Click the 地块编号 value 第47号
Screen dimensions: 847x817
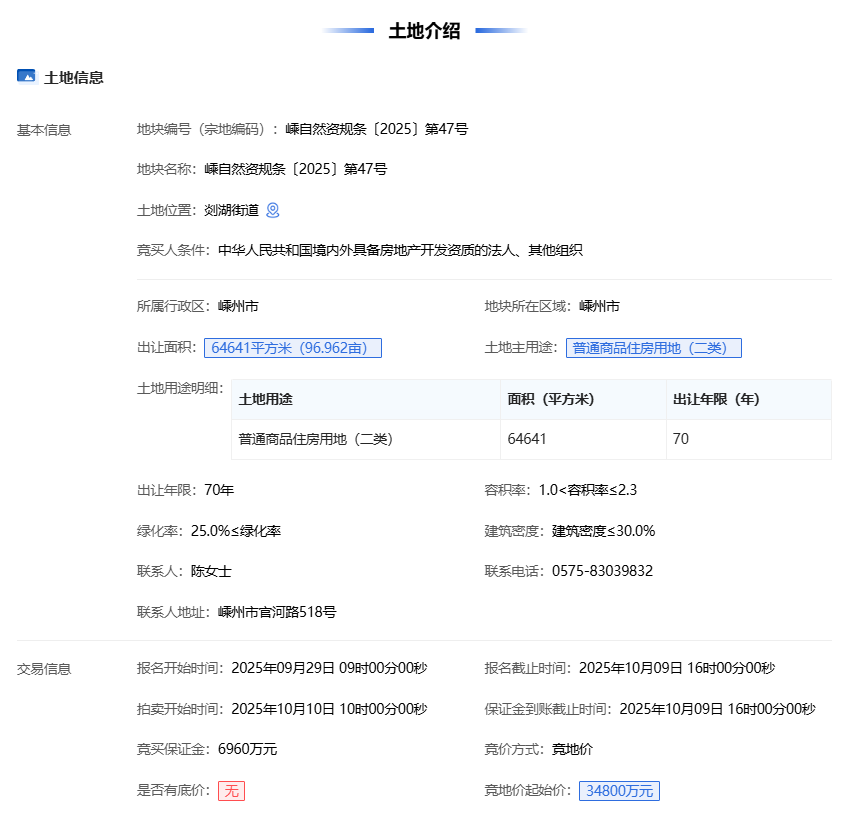click(376, 129)
